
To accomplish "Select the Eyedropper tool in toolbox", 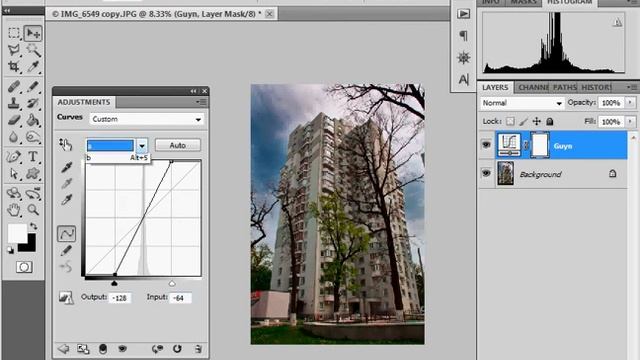I will click(33, 66).
